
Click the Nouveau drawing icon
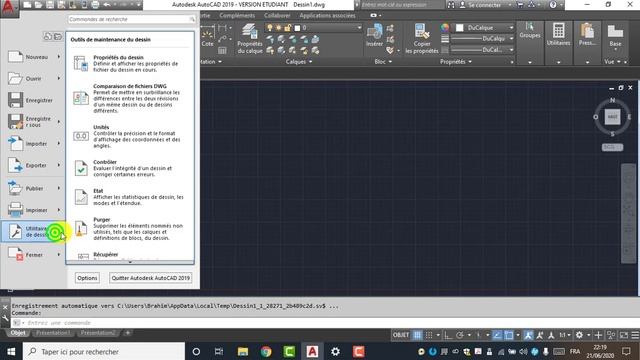tap(16, 57)
